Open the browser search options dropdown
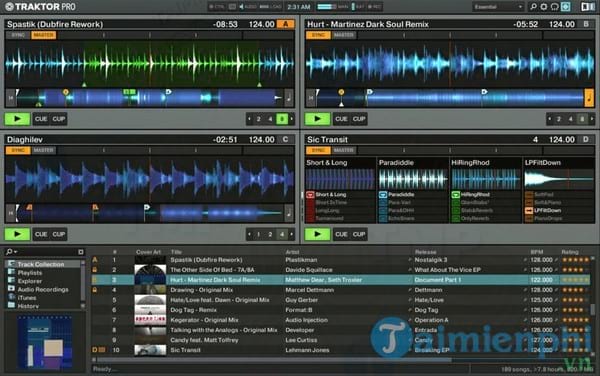 (x=11, y=252)
